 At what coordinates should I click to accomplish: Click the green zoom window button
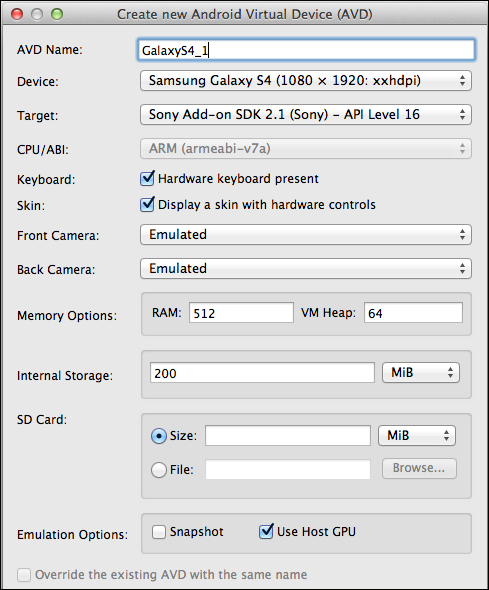57,14
